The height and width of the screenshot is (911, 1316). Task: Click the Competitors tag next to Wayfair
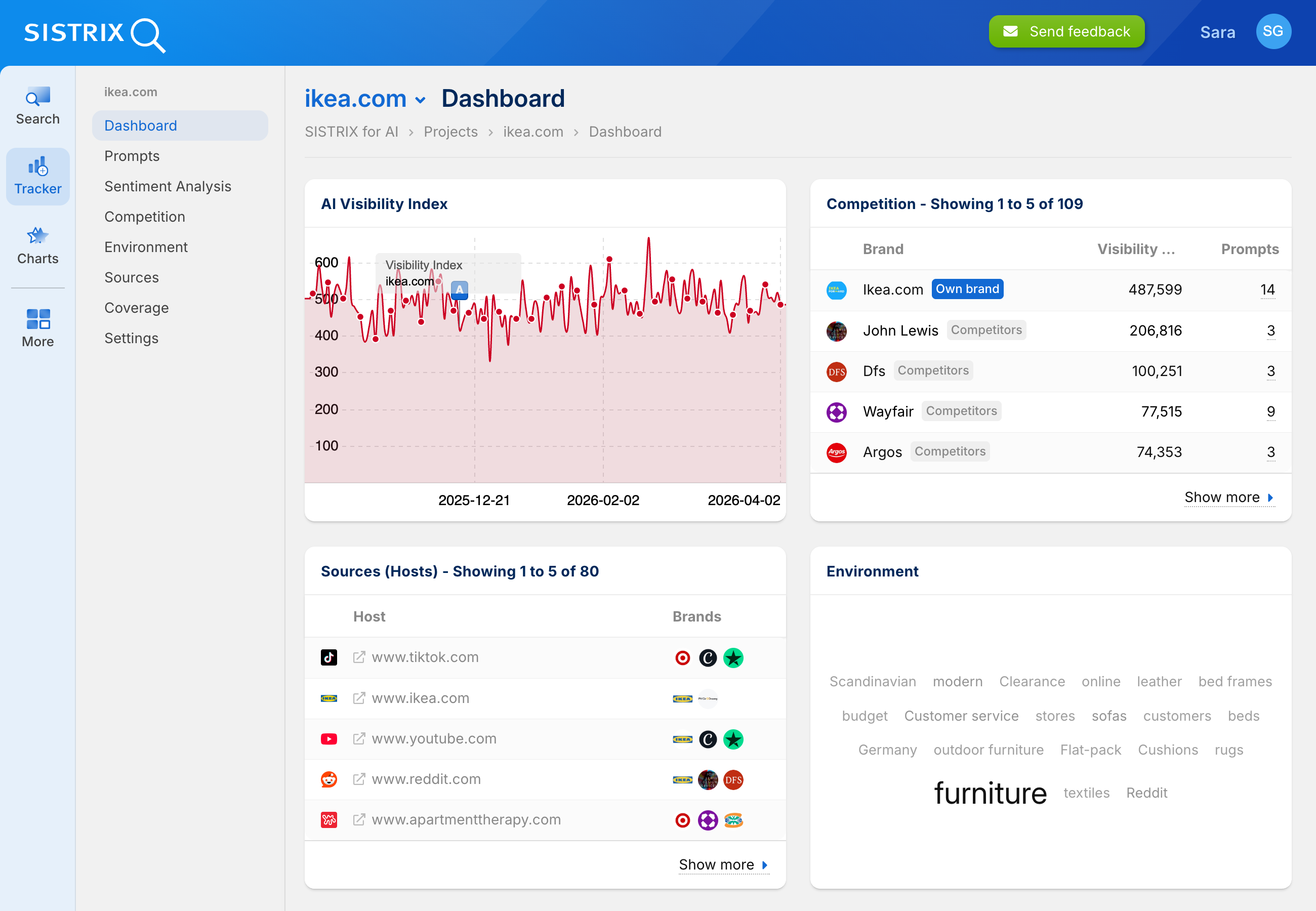(x=961, y=411)
